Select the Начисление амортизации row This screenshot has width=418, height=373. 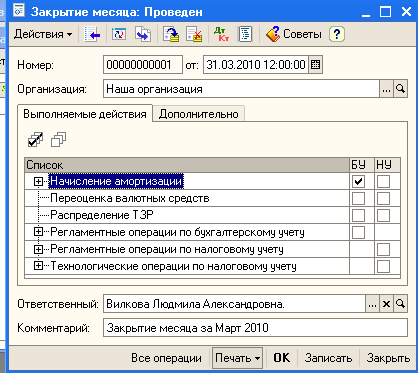(187, 182)
